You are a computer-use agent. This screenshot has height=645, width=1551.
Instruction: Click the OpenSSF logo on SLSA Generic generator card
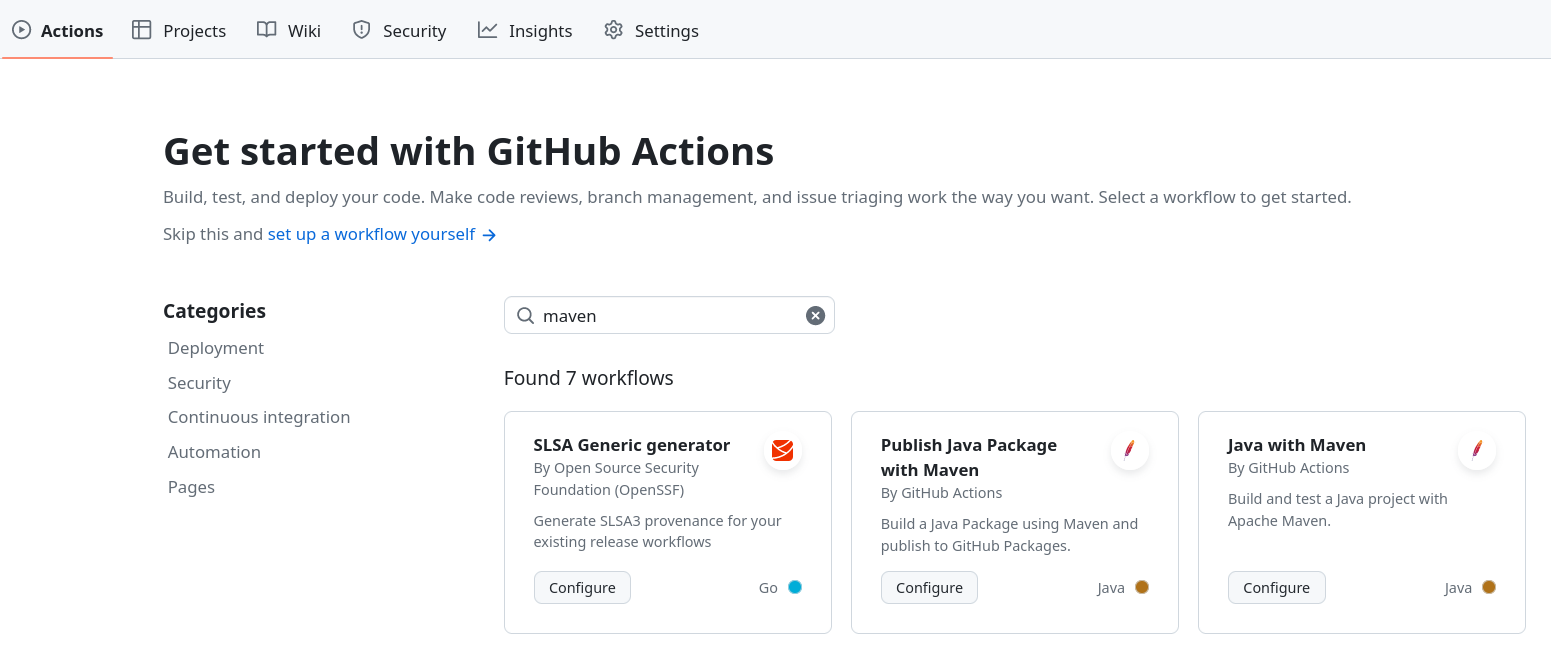pos(782,451)
